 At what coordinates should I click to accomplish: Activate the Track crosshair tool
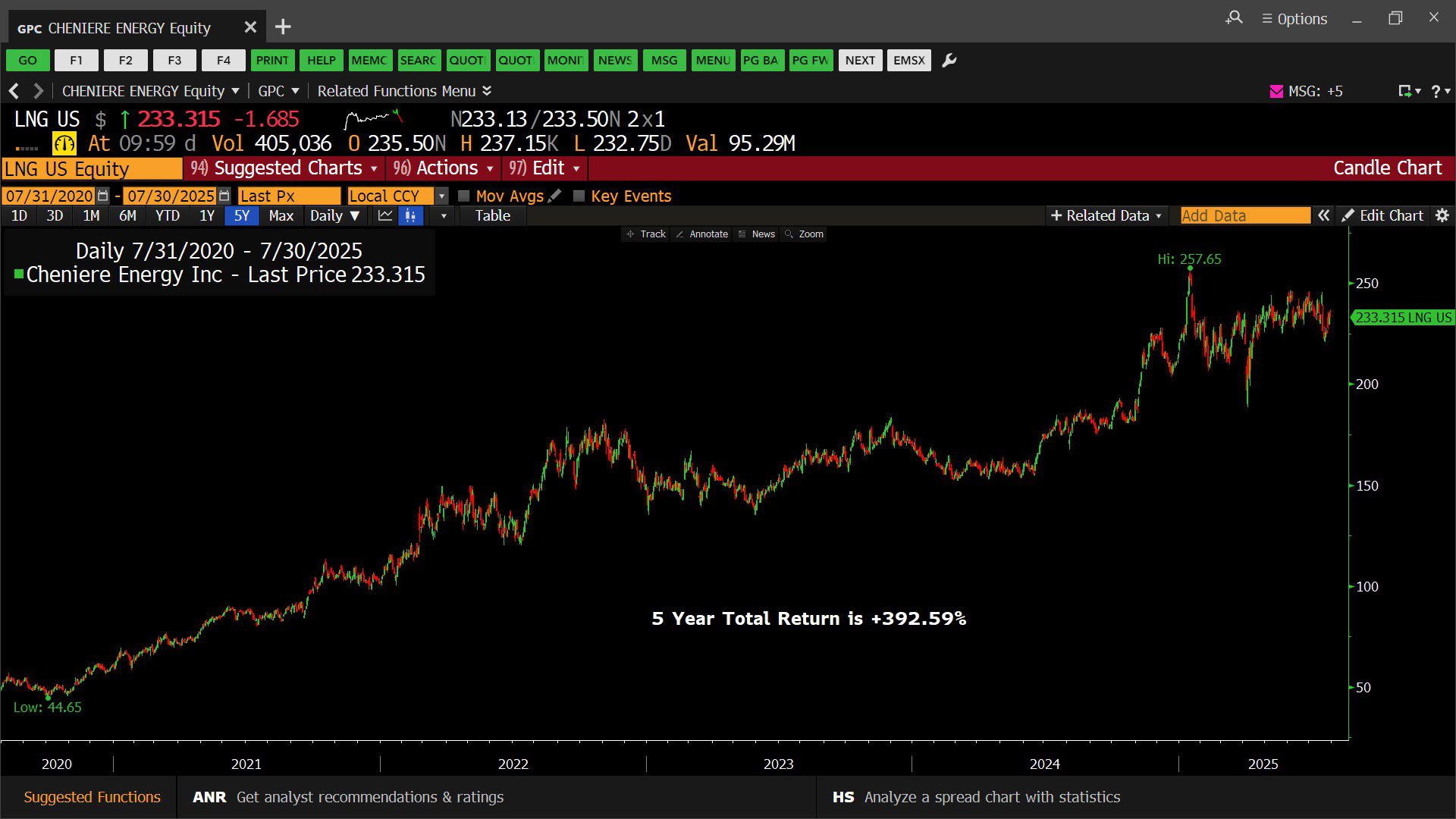(646, 234)
